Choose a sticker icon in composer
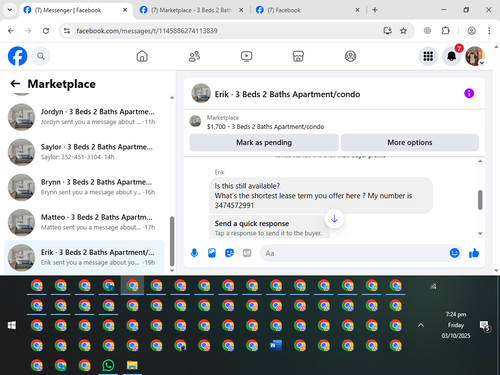Image resolution: width=500 pixels, height=375 pixels. [229, 253]
